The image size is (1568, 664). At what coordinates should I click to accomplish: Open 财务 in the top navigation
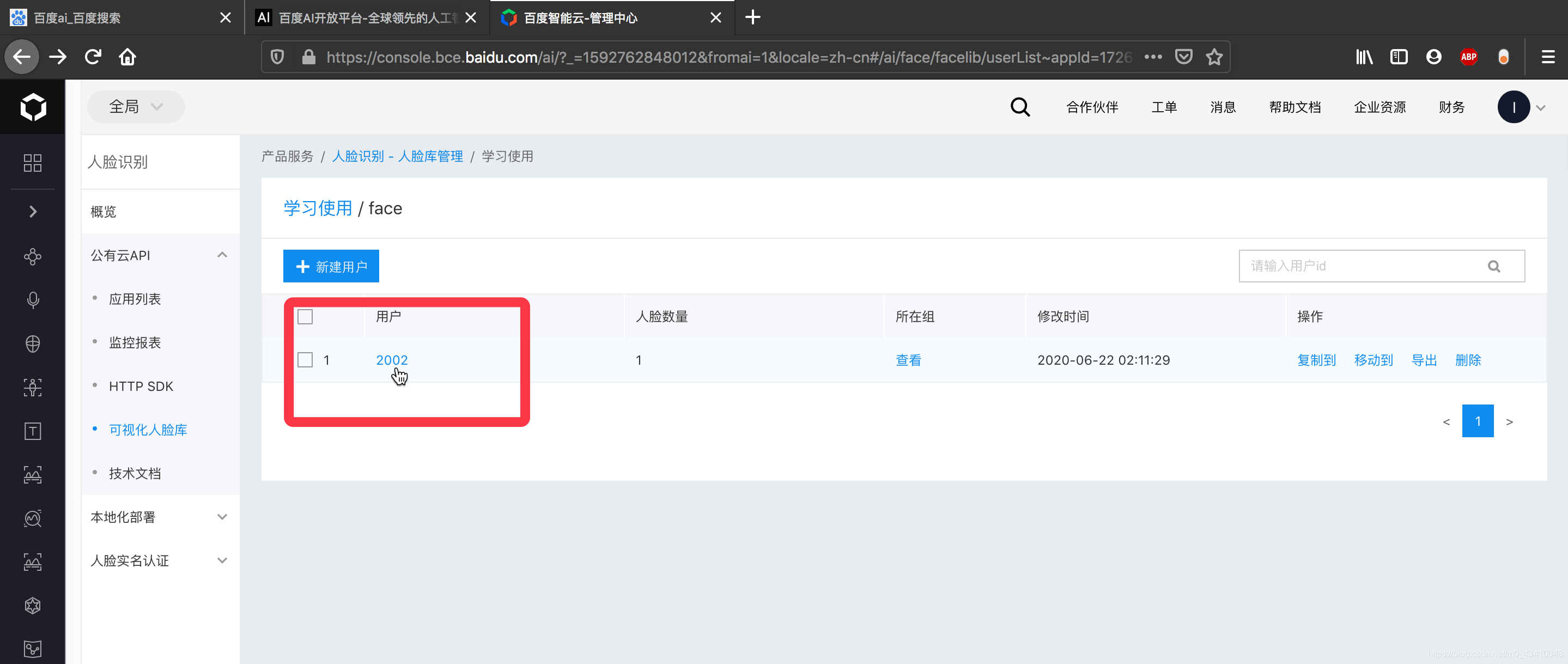point(1451,107)
